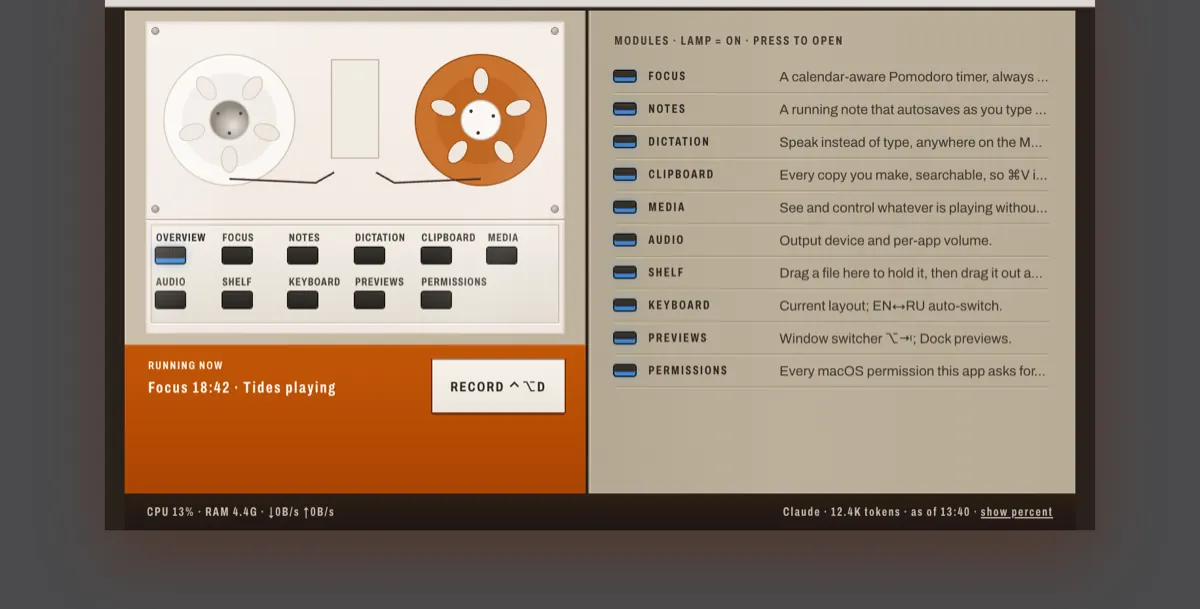Viewport: 1200px width, 609px height.
Task: Toggle the CLIPBOARD module lamp
Action: [625, 174]
